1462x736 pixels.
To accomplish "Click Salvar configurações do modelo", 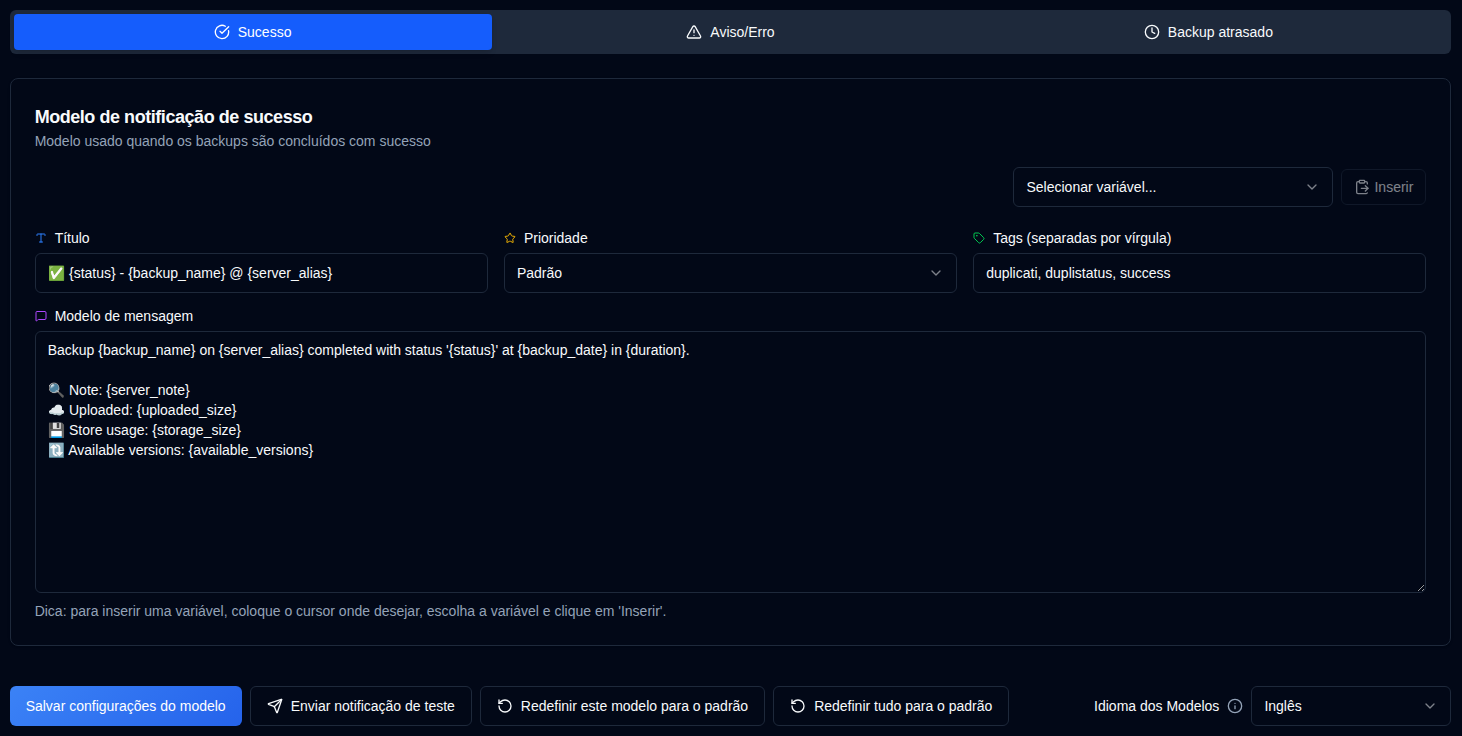I will (x=125, y=706).
